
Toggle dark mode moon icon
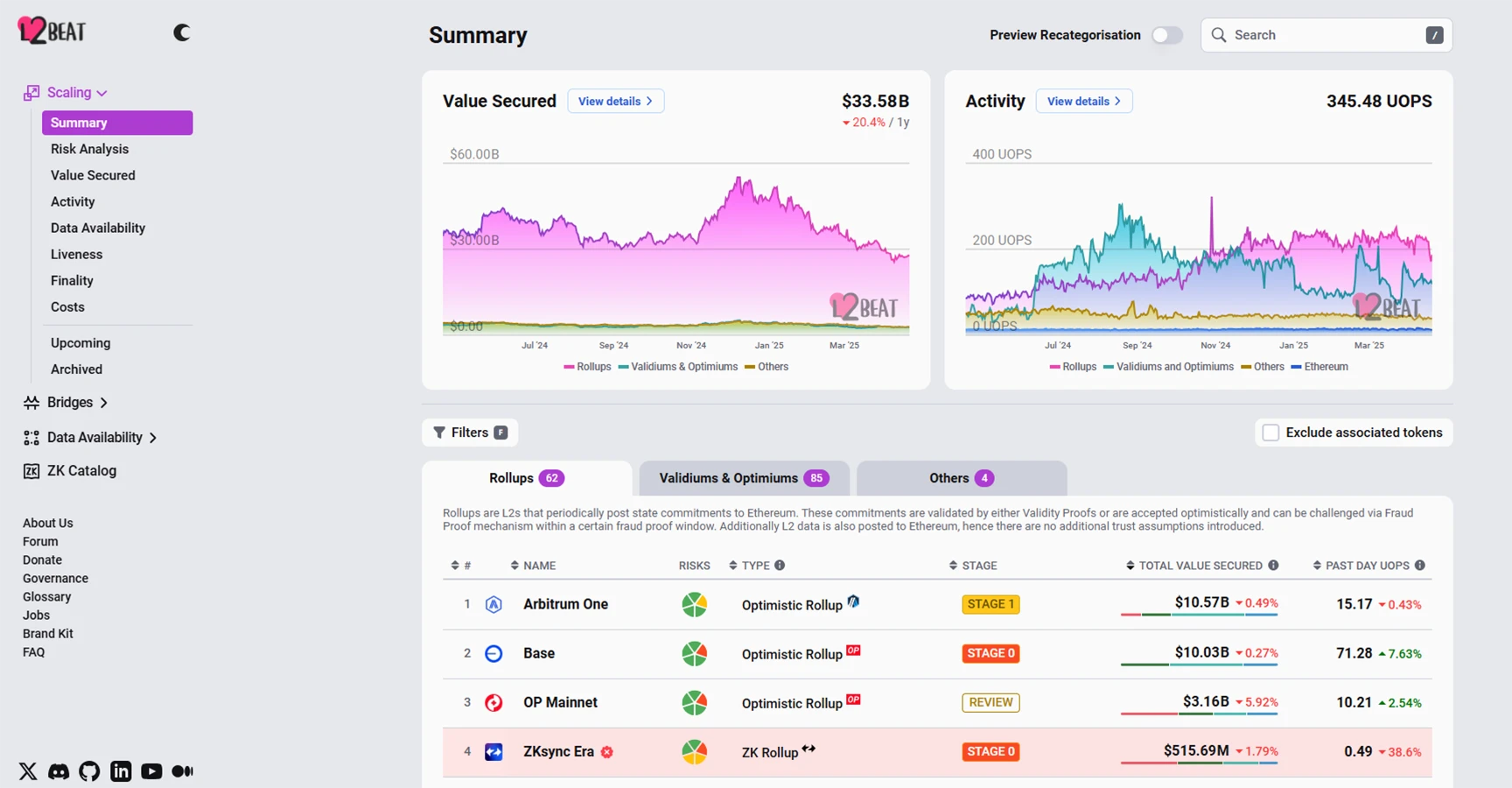[x=181, y=32]
